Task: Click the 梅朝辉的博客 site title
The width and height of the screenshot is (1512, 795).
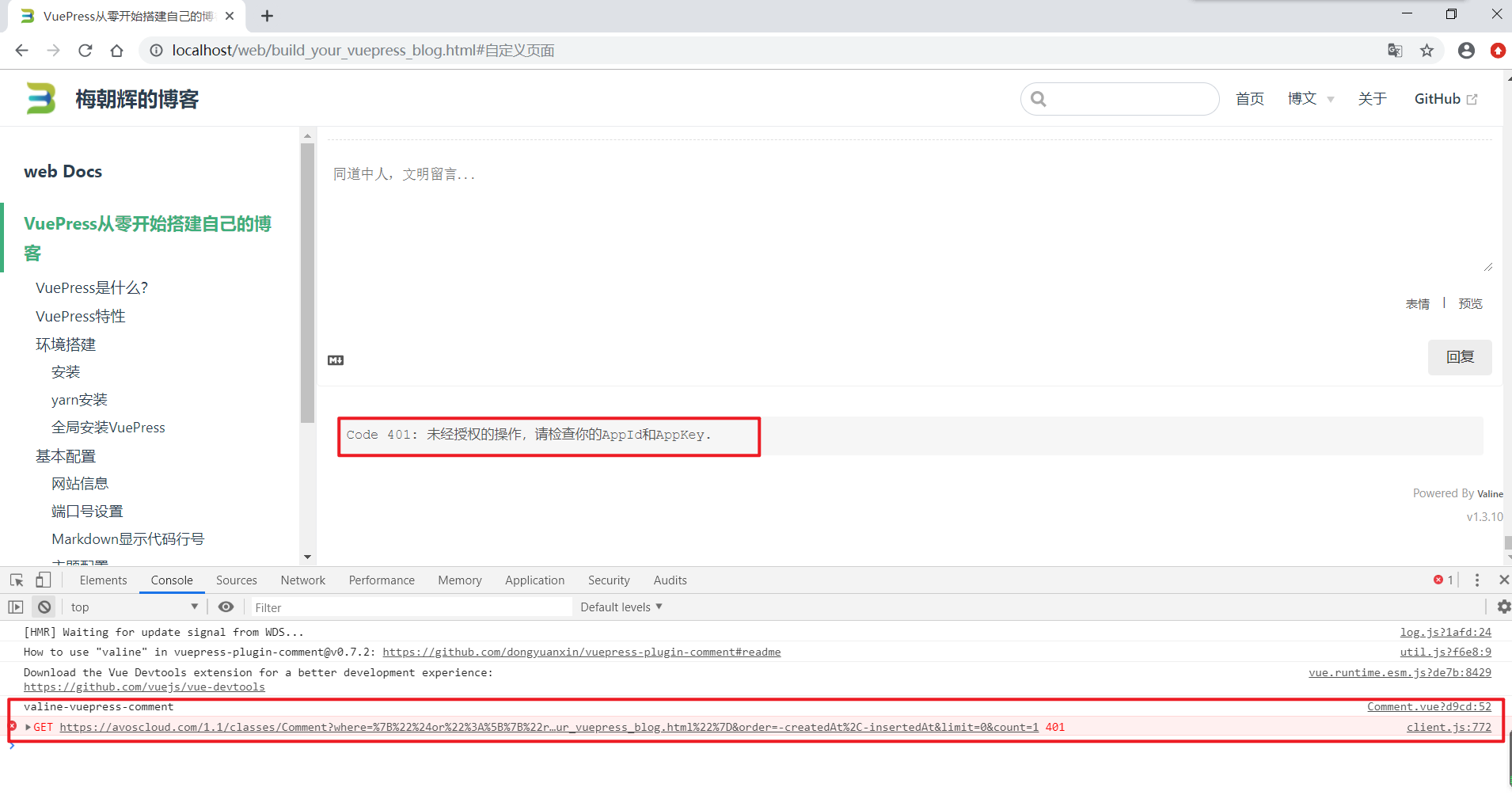Action: pyautogui.click(x=137, y=99)
